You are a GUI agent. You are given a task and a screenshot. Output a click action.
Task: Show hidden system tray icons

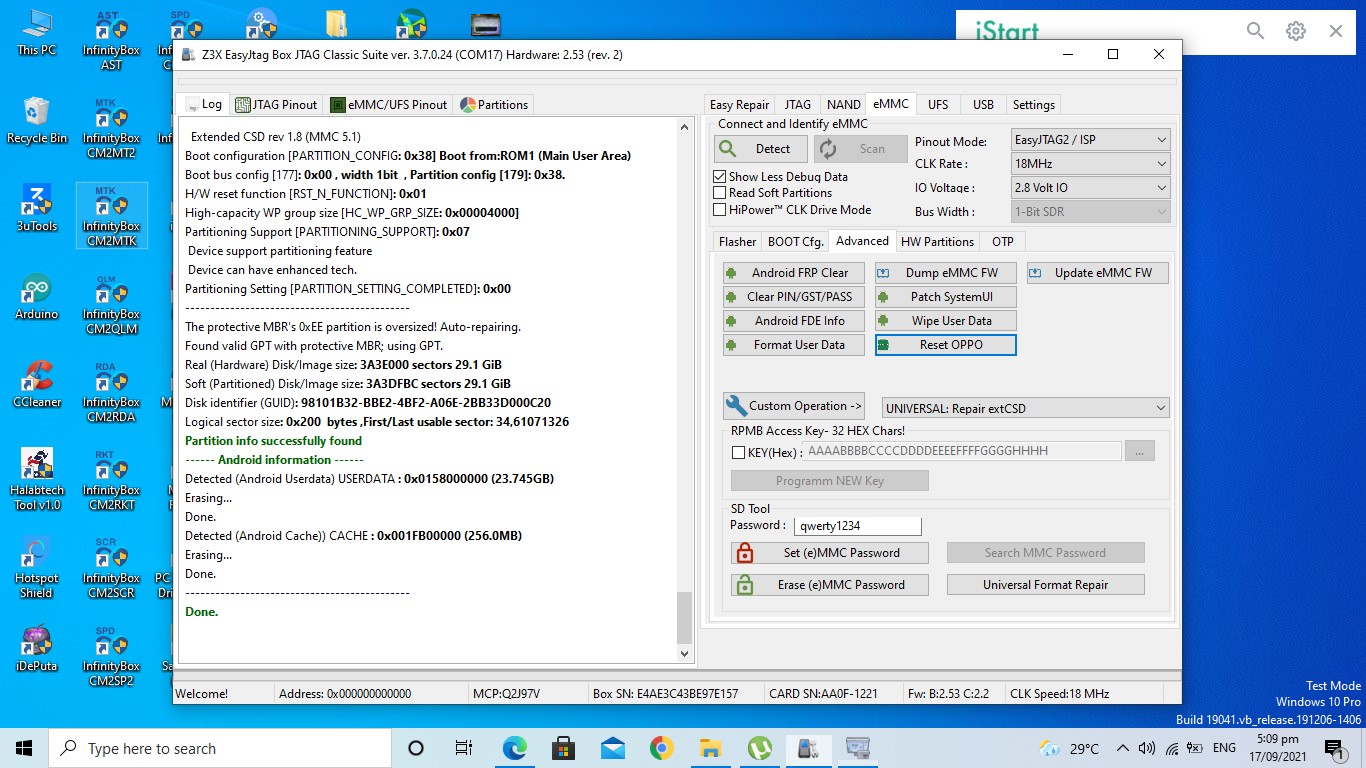pyautogui.click(x=1122, y=748)
